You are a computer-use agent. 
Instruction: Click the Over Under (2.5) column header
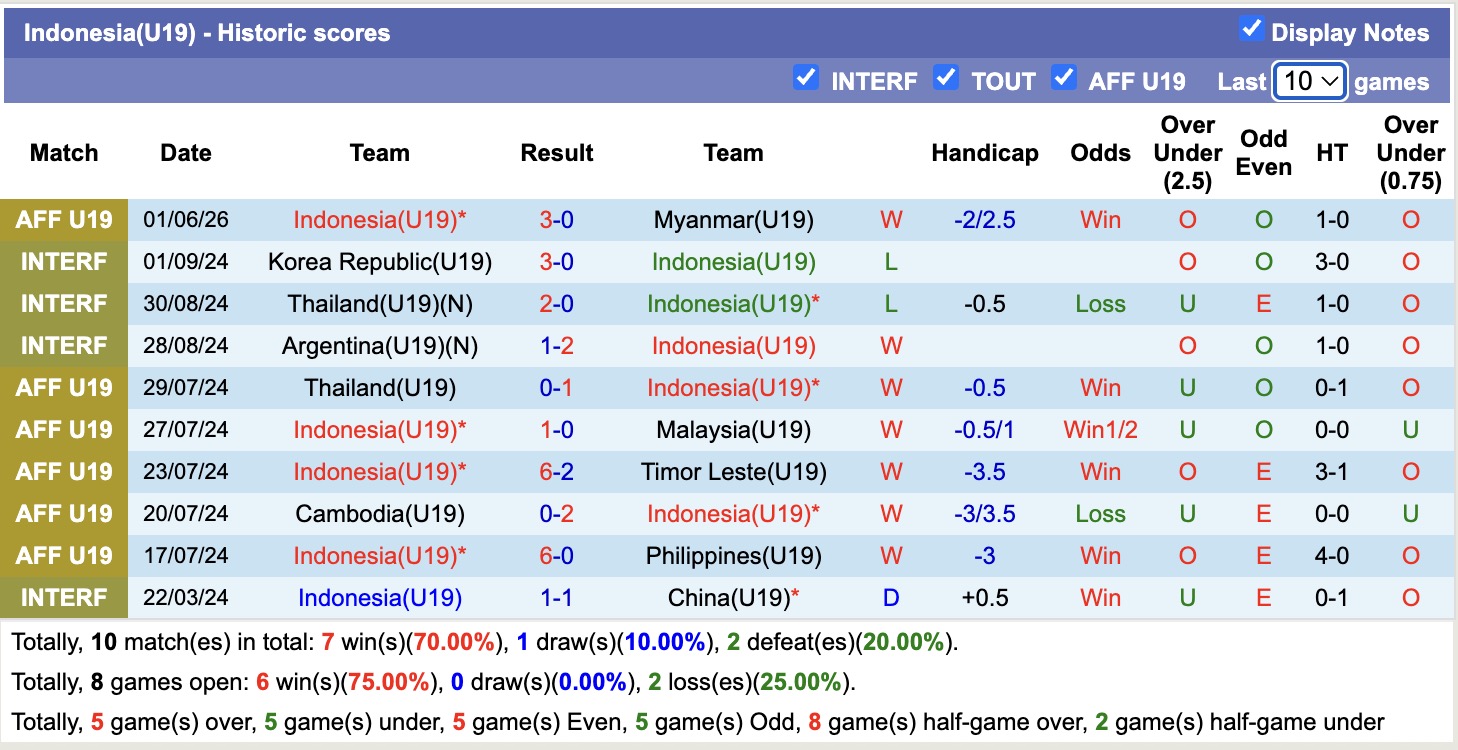coord(1187,153)
